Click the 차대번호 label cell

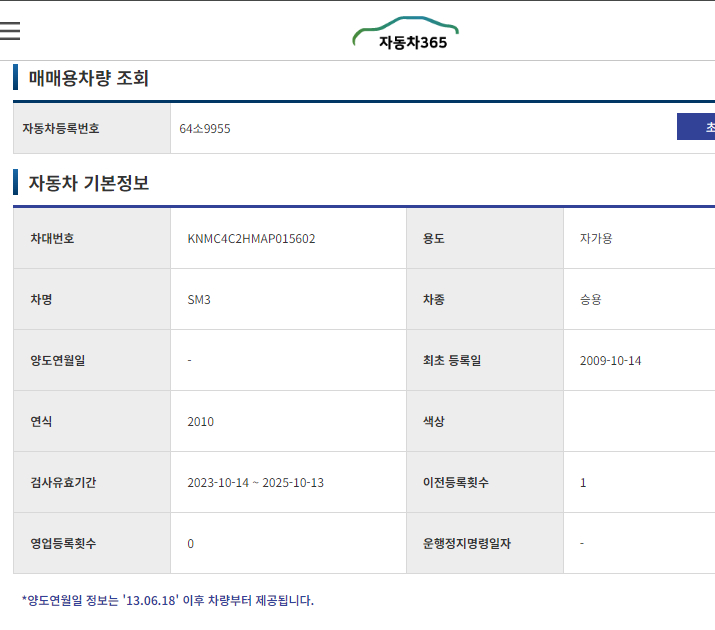coord(53,239)
